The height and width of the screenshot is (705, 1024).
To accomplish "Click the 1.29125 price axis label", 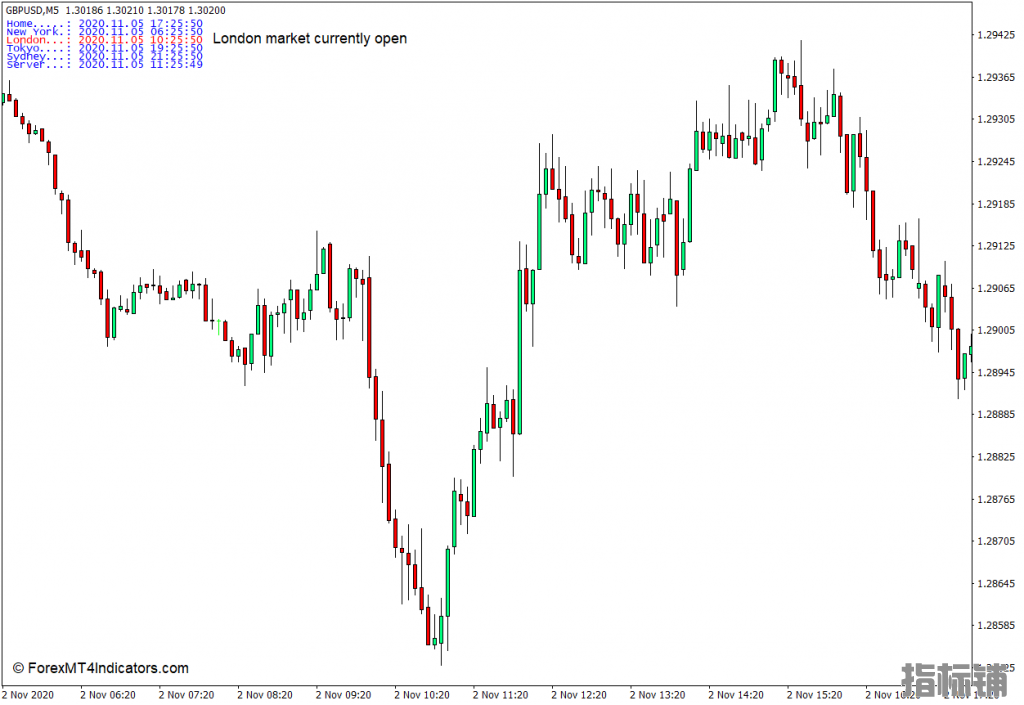I will coord(996,246).
